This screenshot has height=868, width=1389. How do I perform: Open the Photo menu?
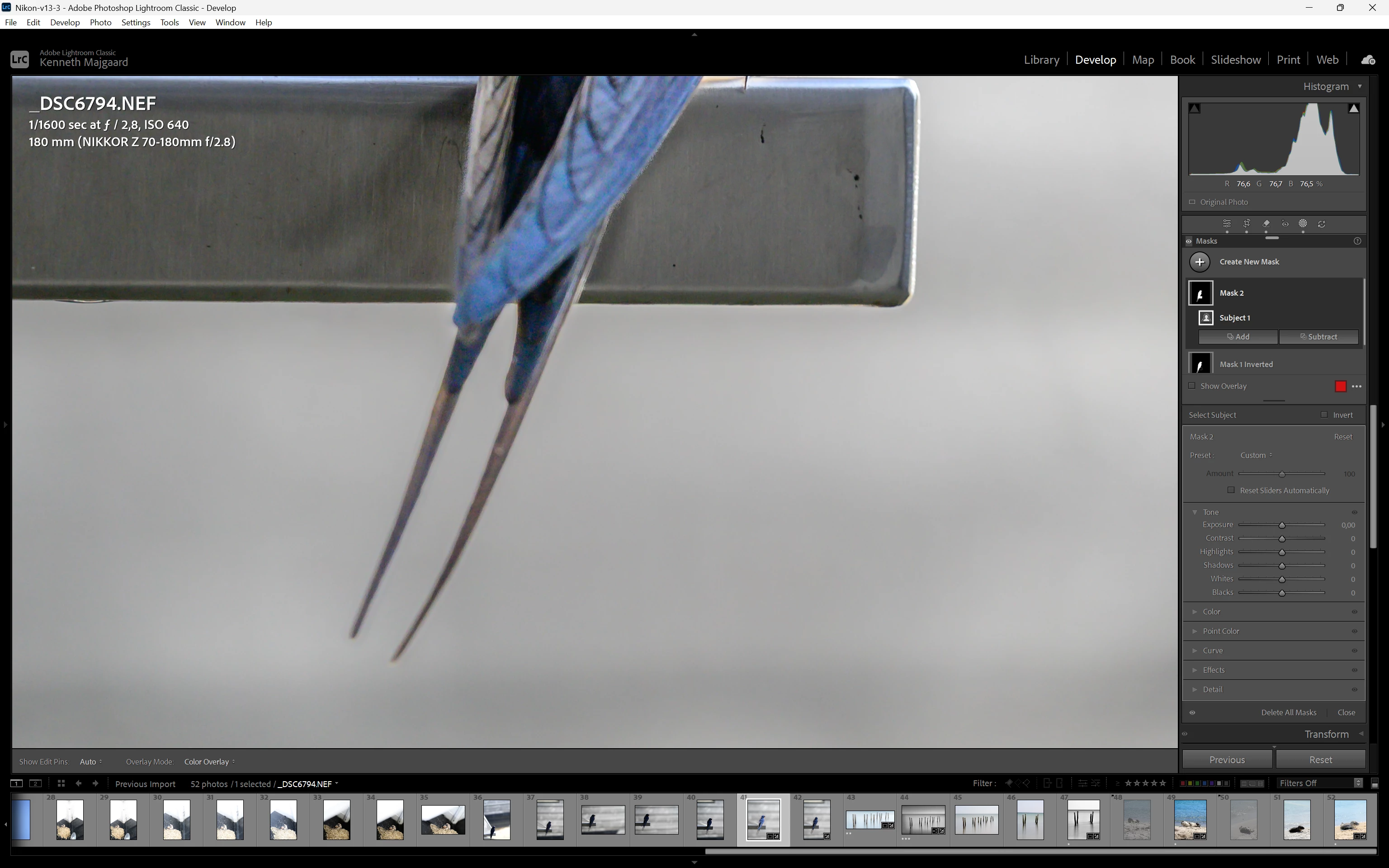(100, 23)
